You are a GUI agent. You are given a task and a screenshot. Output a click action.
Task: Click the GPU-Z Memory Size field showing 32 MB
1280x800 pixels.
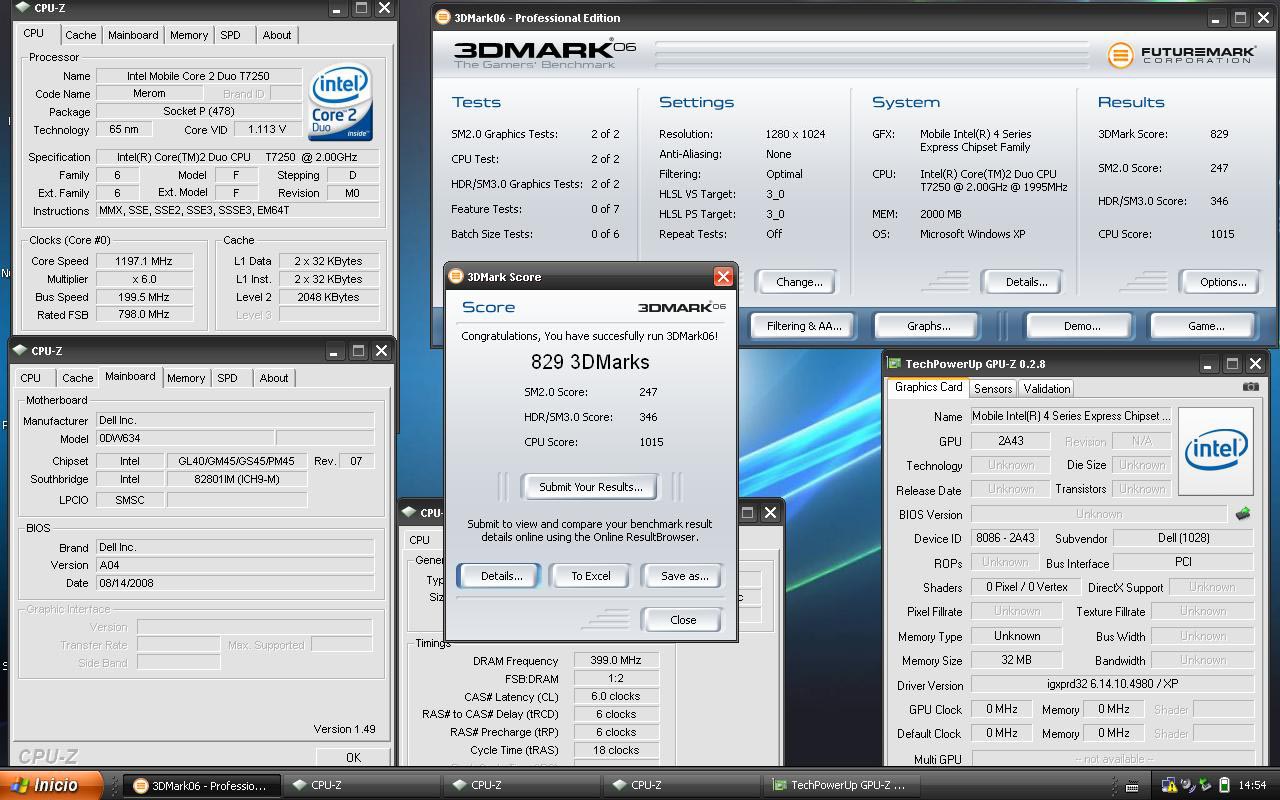[x=1017, y=660]
